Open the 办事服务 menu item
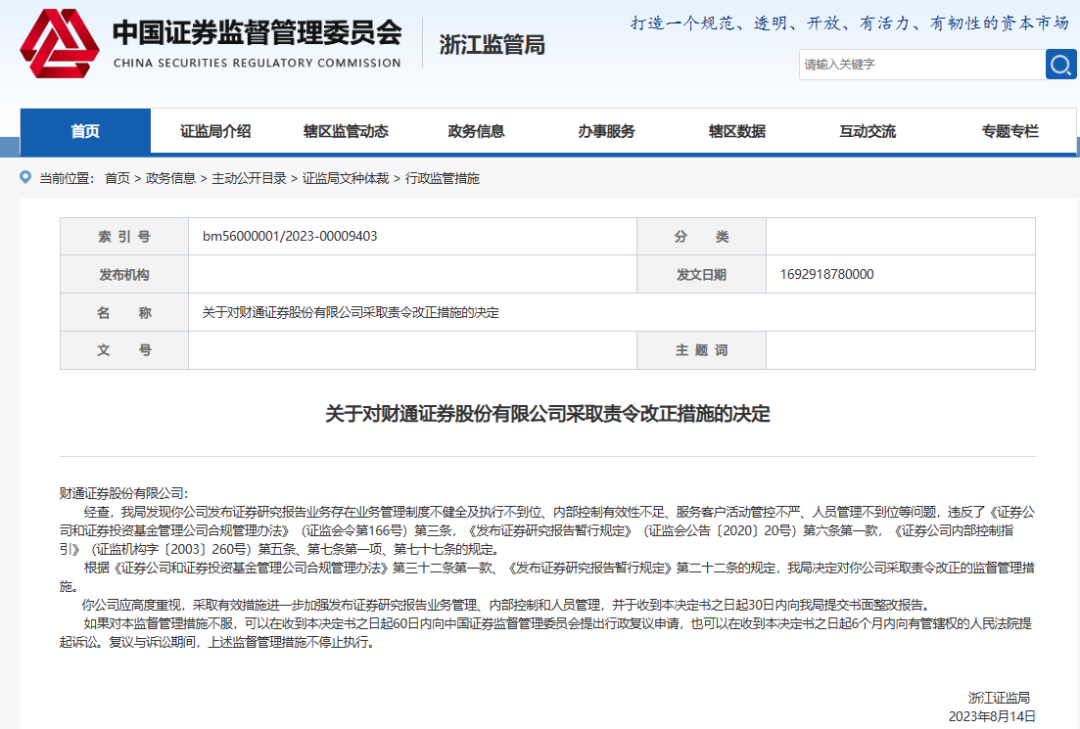1080x729 pixels. pos(606,130)
